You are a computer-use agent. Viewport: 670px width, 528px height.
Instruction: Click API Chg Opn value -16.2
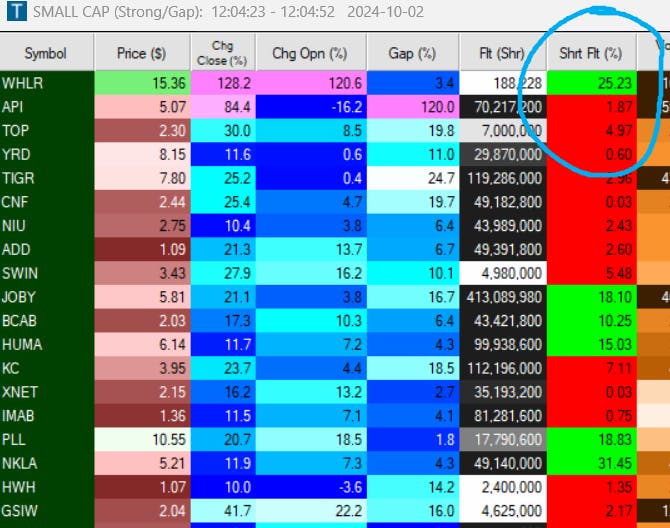click(311, 107)
